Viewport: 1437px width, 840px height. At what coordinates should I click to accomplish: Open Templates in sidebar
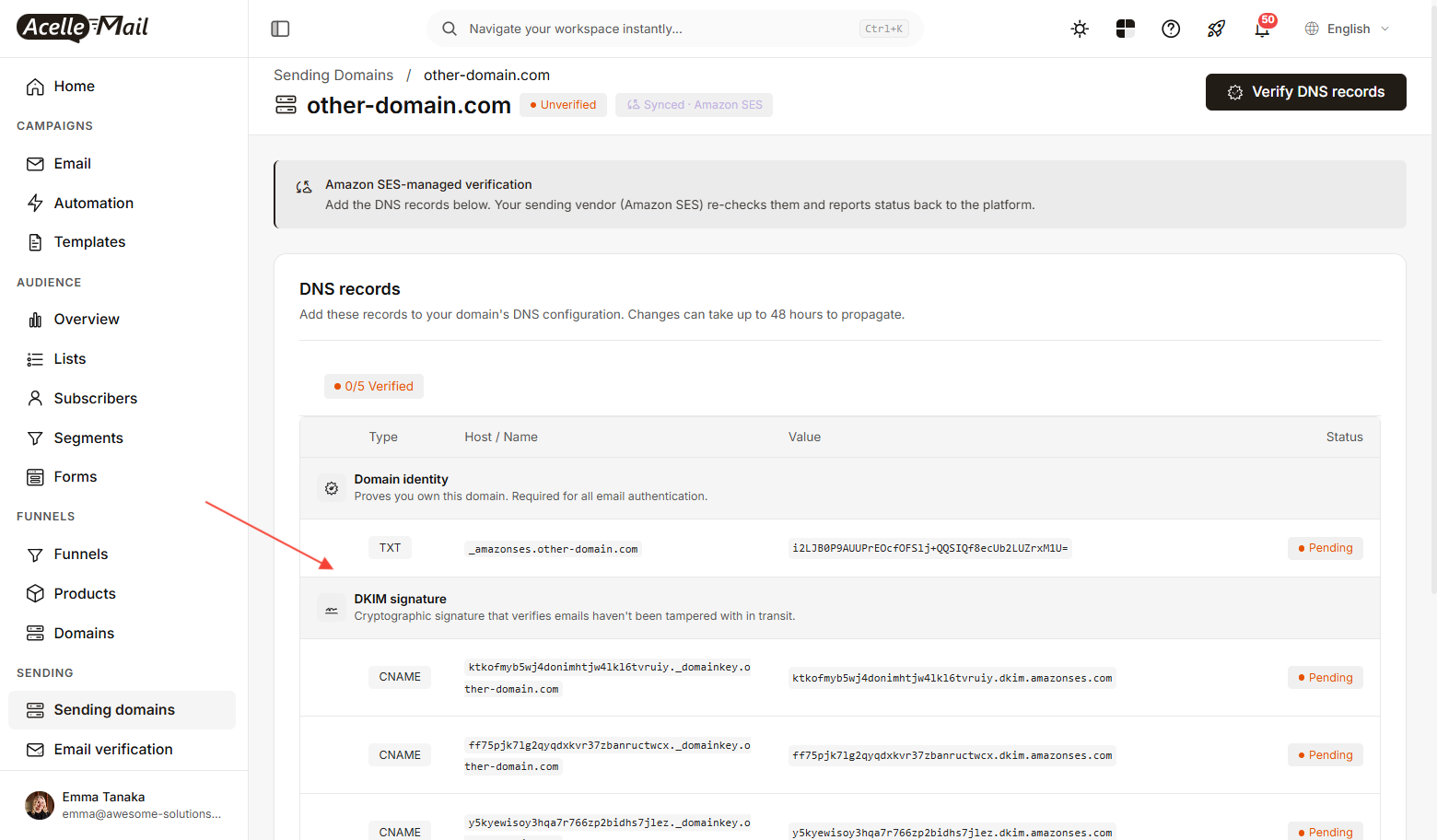coord(122,242)
